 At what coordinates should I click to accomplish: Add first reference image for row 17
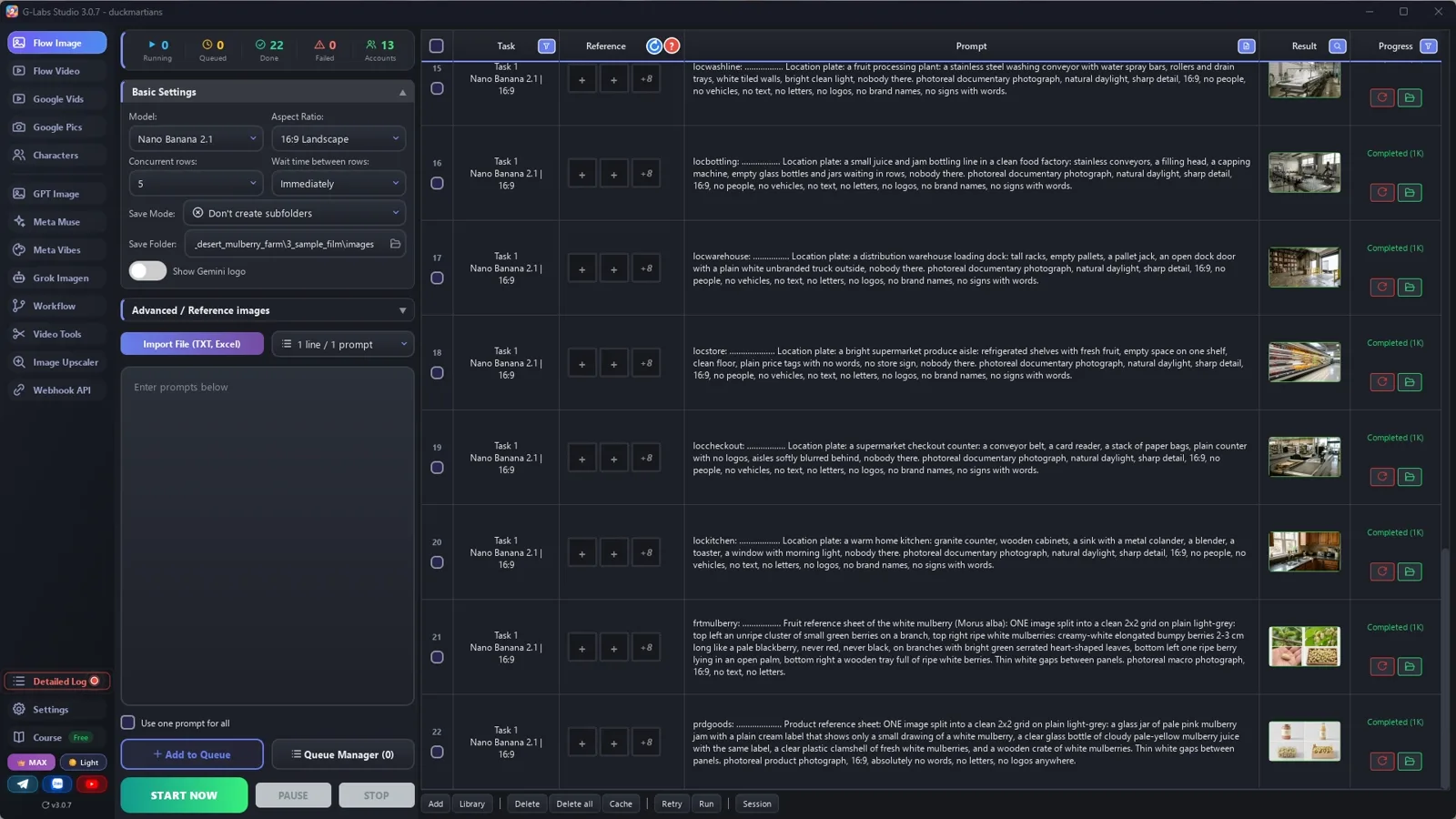click(581, 269)
